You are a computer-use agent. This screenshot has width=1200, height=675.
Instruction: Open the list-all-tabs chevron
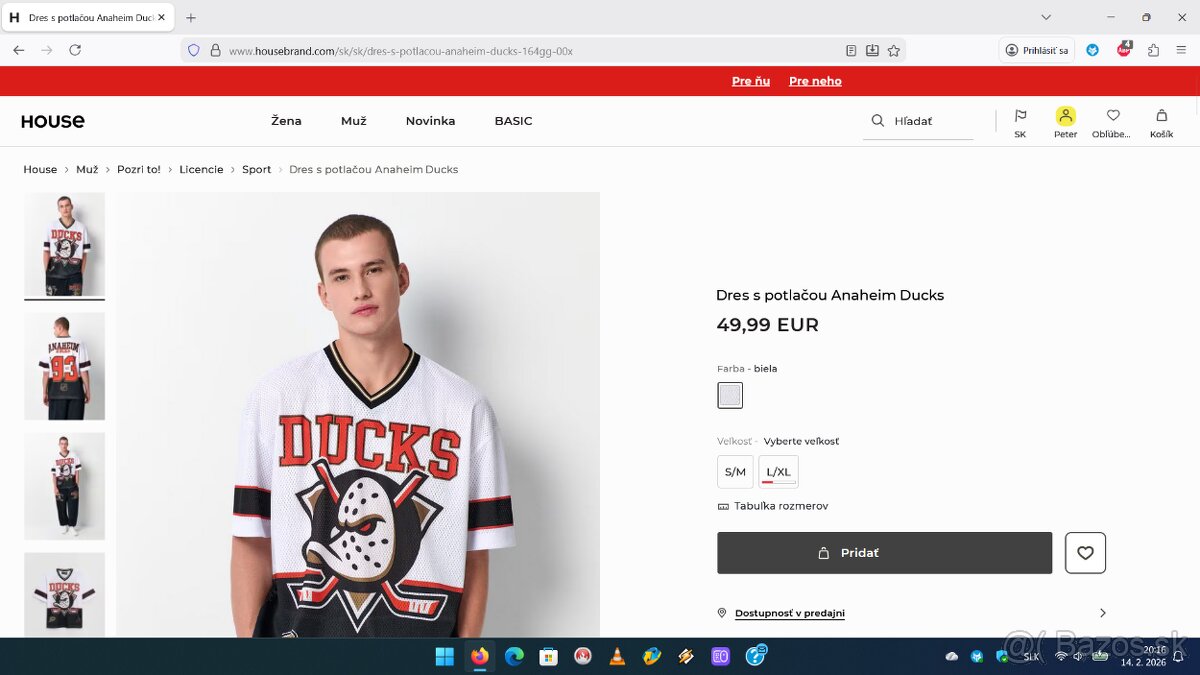[x=1046, y=17]
